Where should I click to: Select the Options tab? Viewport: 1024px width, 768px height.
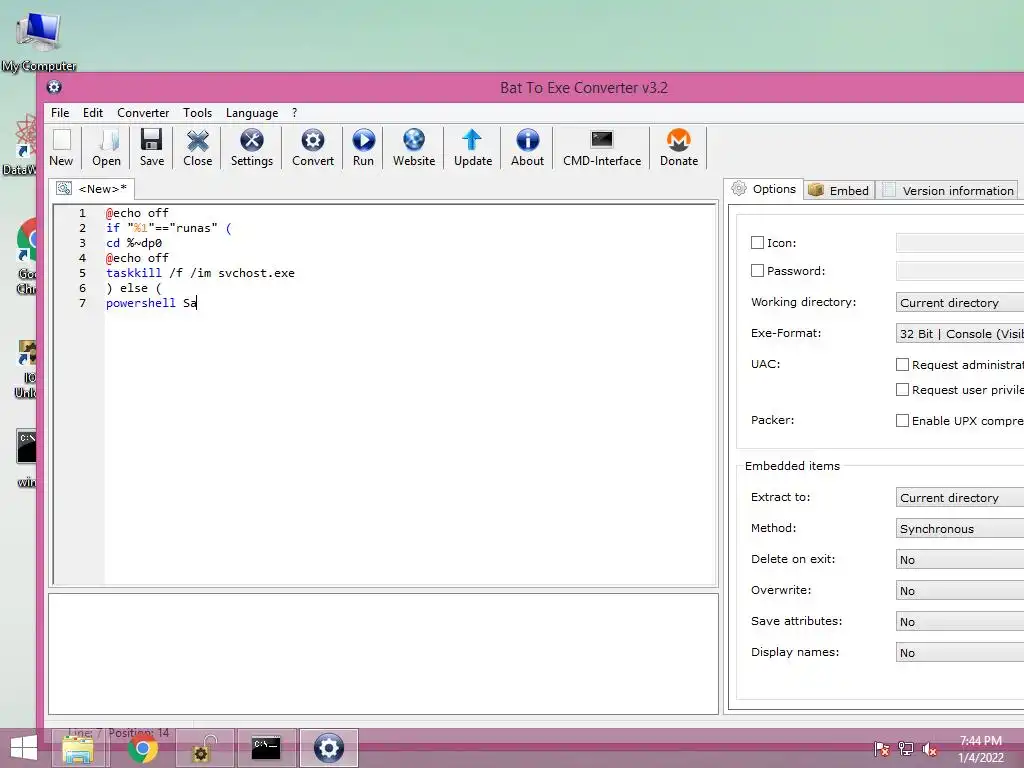point(764,189)
